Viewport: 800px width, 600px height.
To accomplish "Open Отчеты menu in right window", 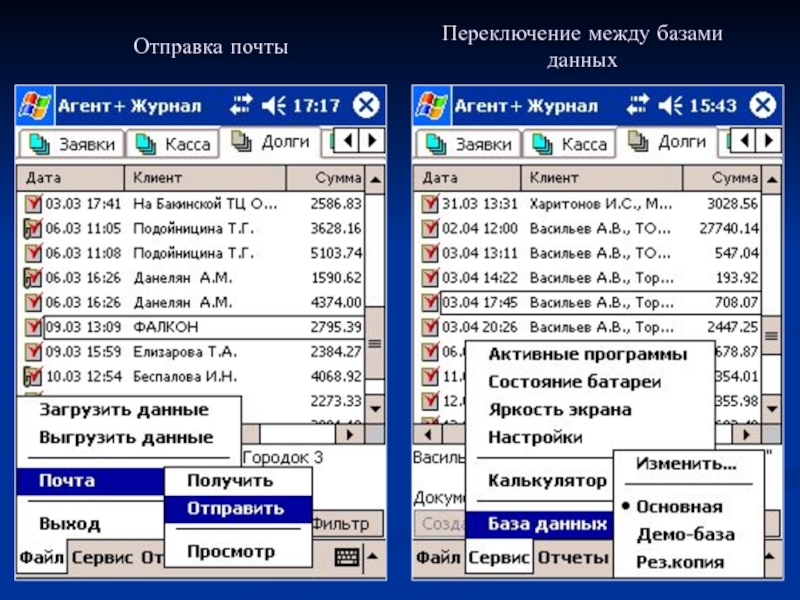I will 573,557.
